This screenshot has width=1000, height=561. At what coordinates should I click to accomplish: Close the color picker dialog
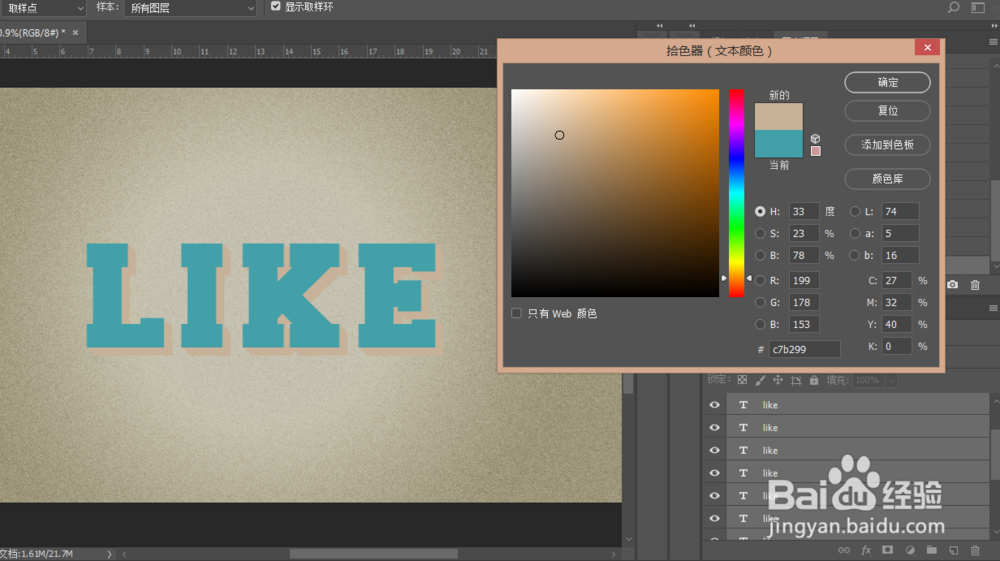tap(927, 47)
